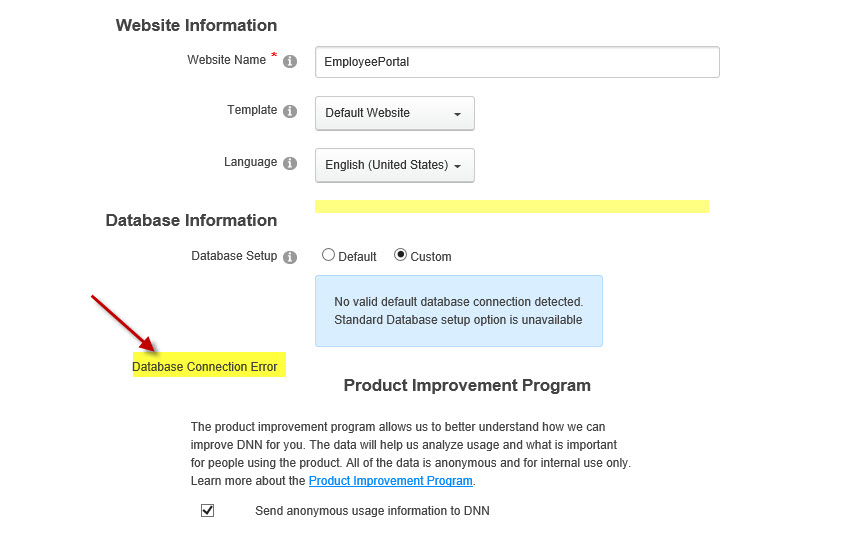Image resolution: width=853 pixels, height=541 pixels.
Task: Click the arrow on Language dropdown
Action: pos(458,167)
